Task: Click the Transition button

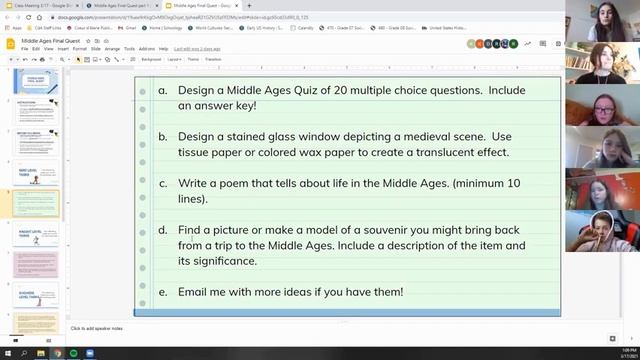Action: (213, 60)
